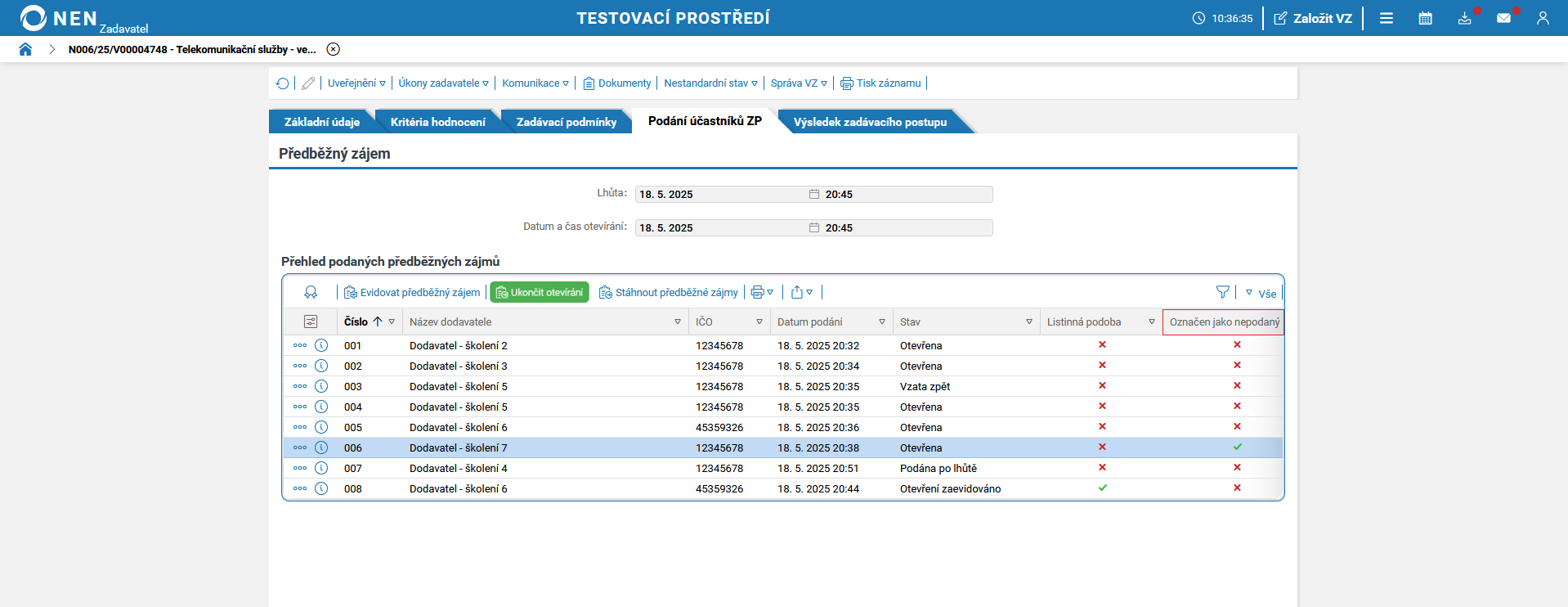
Task: Click Ukončit otevírání button
Action: [x=540, y=292]
